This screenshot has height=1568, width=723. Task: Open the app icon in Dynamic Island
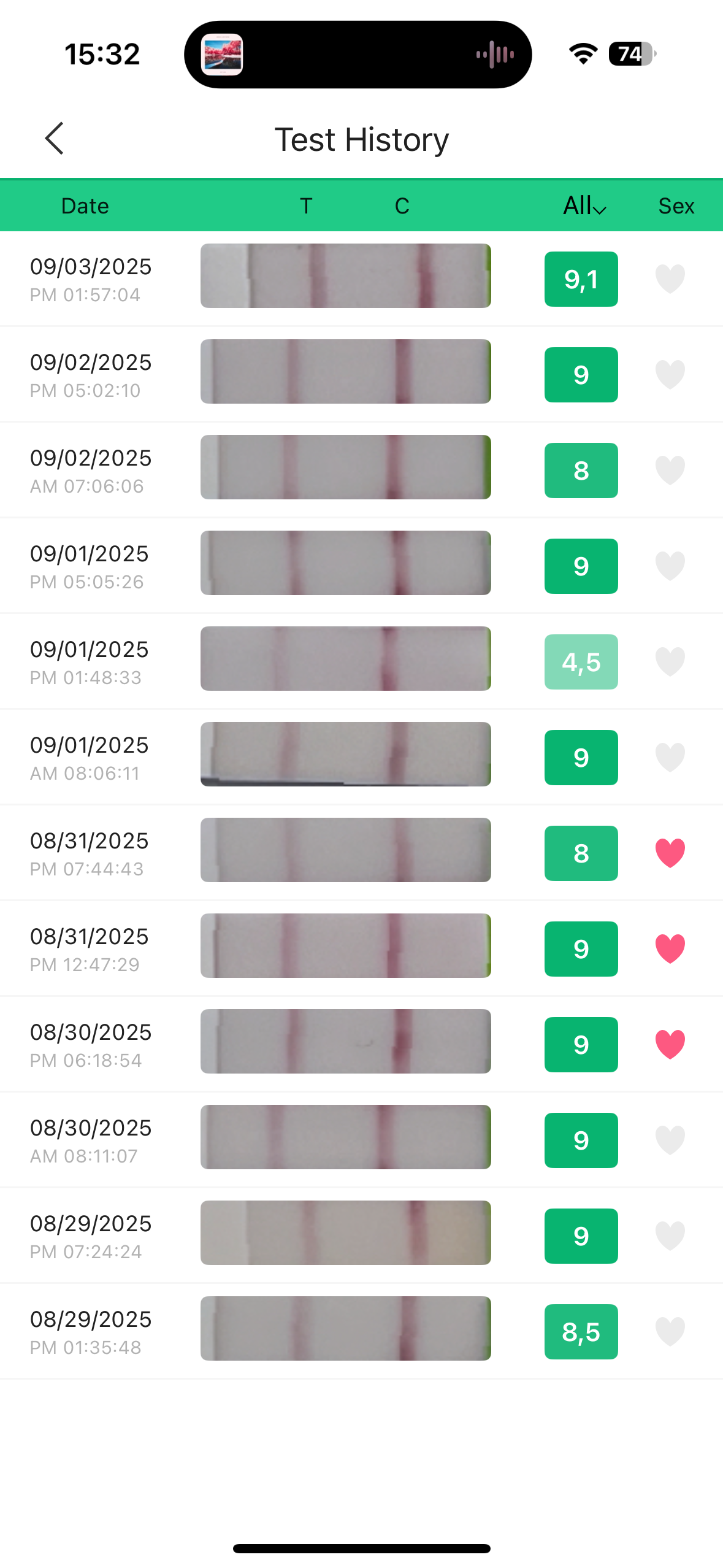tap(222, 55)
